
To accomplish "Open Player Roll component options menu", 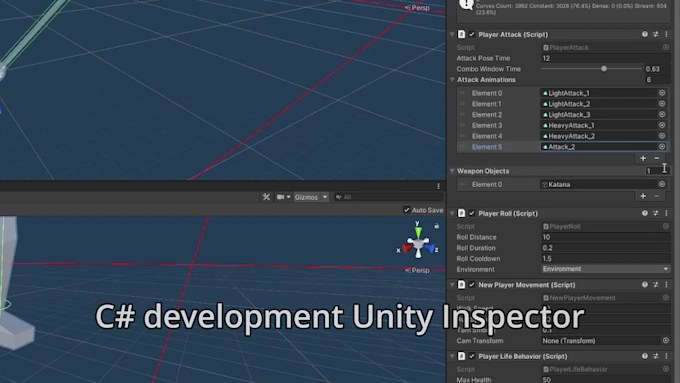I will click(666, 213).
